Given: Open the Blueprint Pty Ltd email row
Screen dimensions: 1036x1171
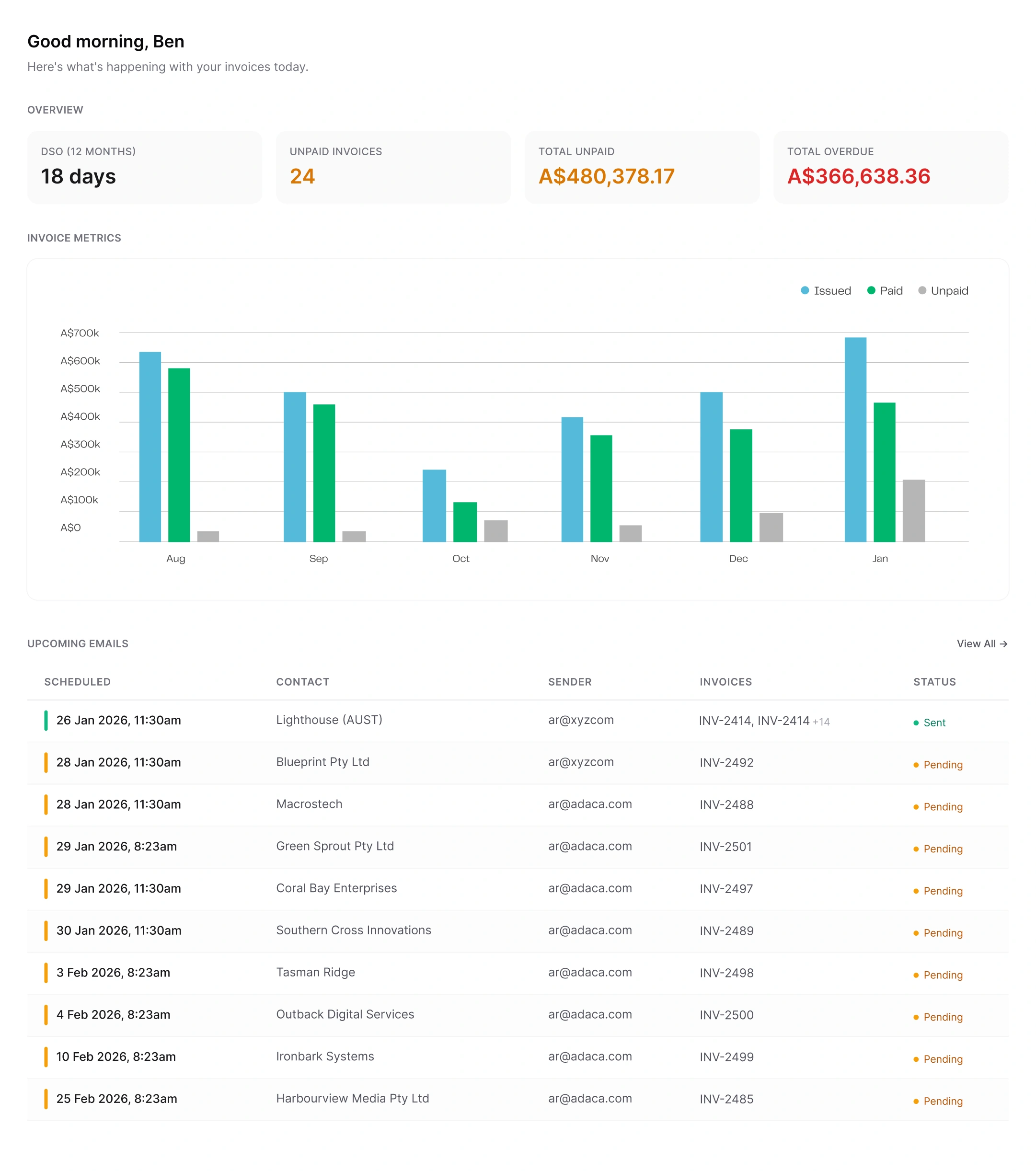Looking at the screenshot, I should coord(322,762).
